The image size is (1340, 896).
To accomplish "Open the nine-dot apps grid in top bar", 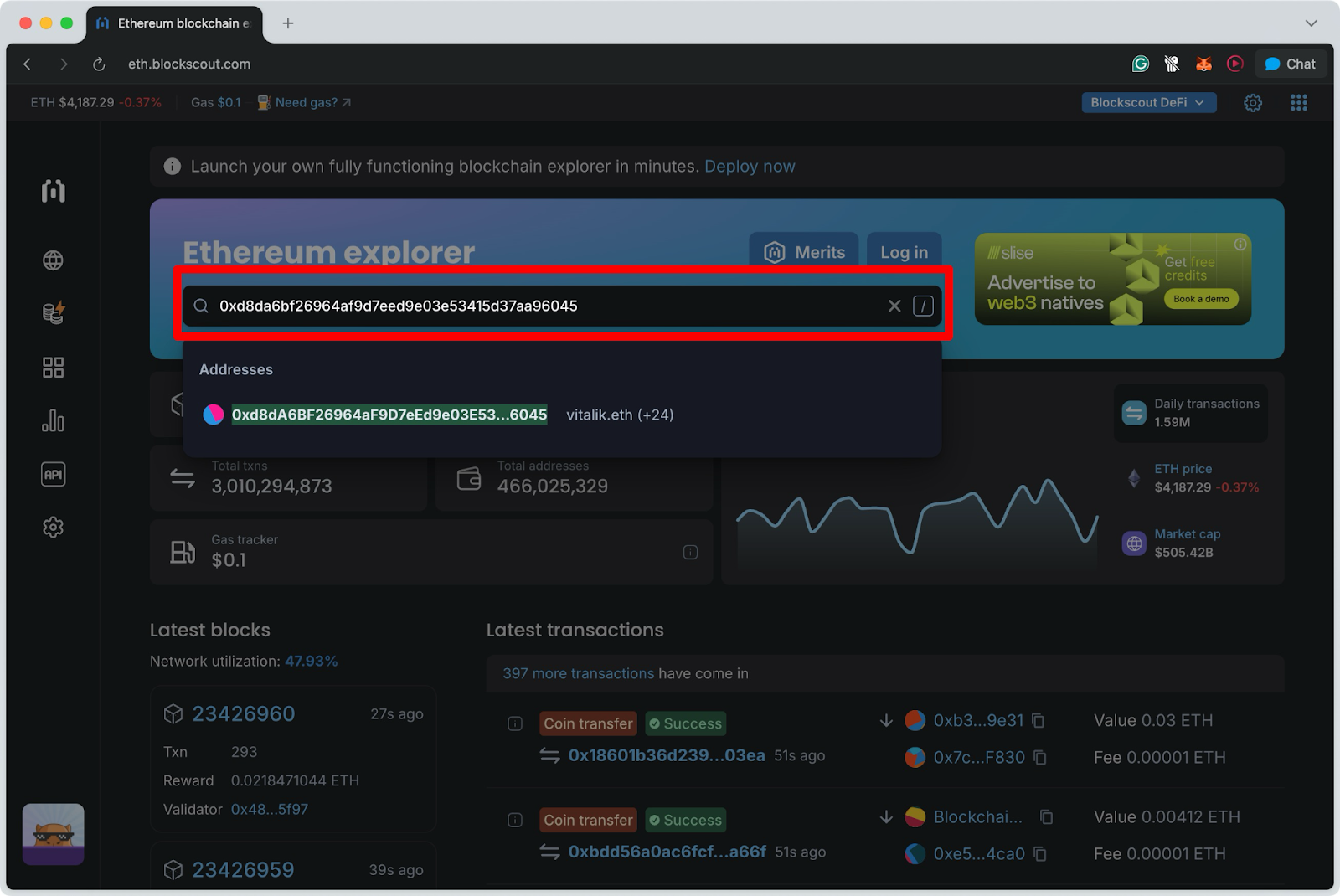I will [x=1299, y=102].
